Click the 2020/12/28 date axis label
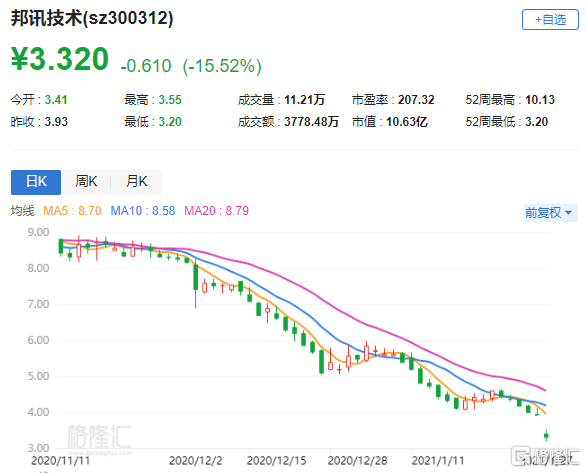This screenshot has height=473, width=586. coord(357,460)
